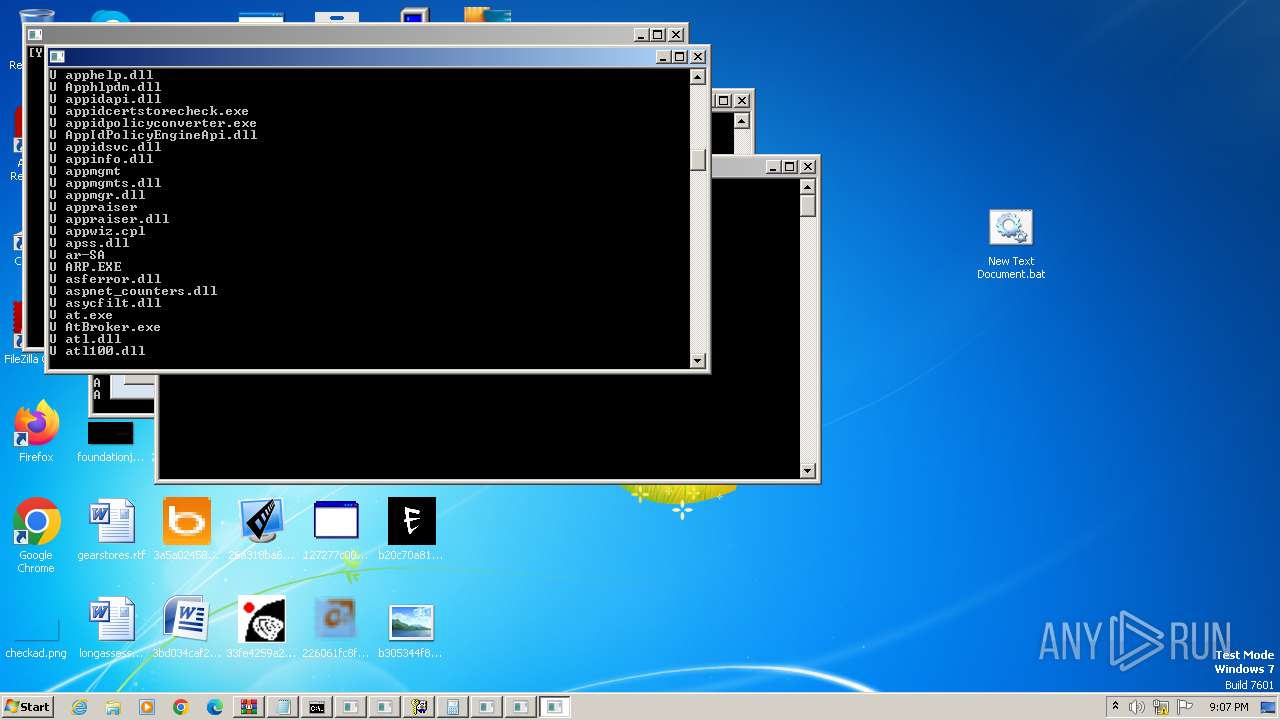
Task: Click bottom-right console scrollbar thumb
Action: point(808,206)
